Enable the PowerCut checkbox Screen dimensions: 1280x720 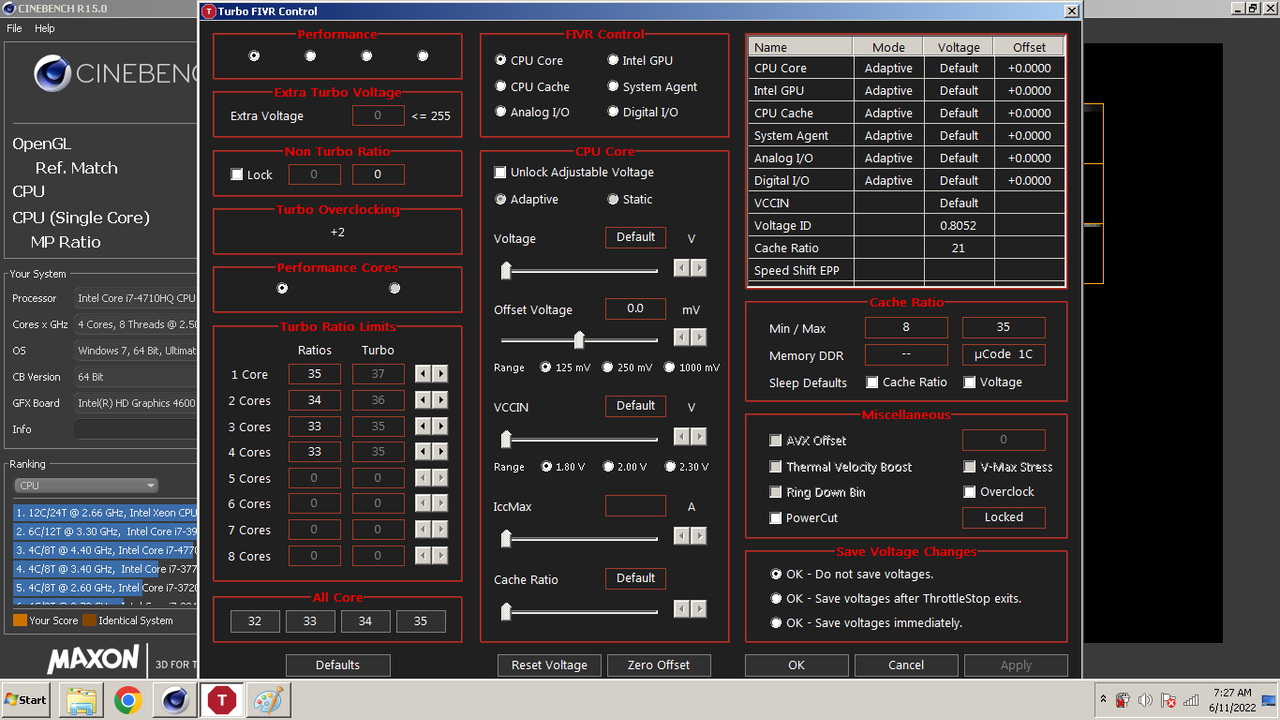point(775,518)
